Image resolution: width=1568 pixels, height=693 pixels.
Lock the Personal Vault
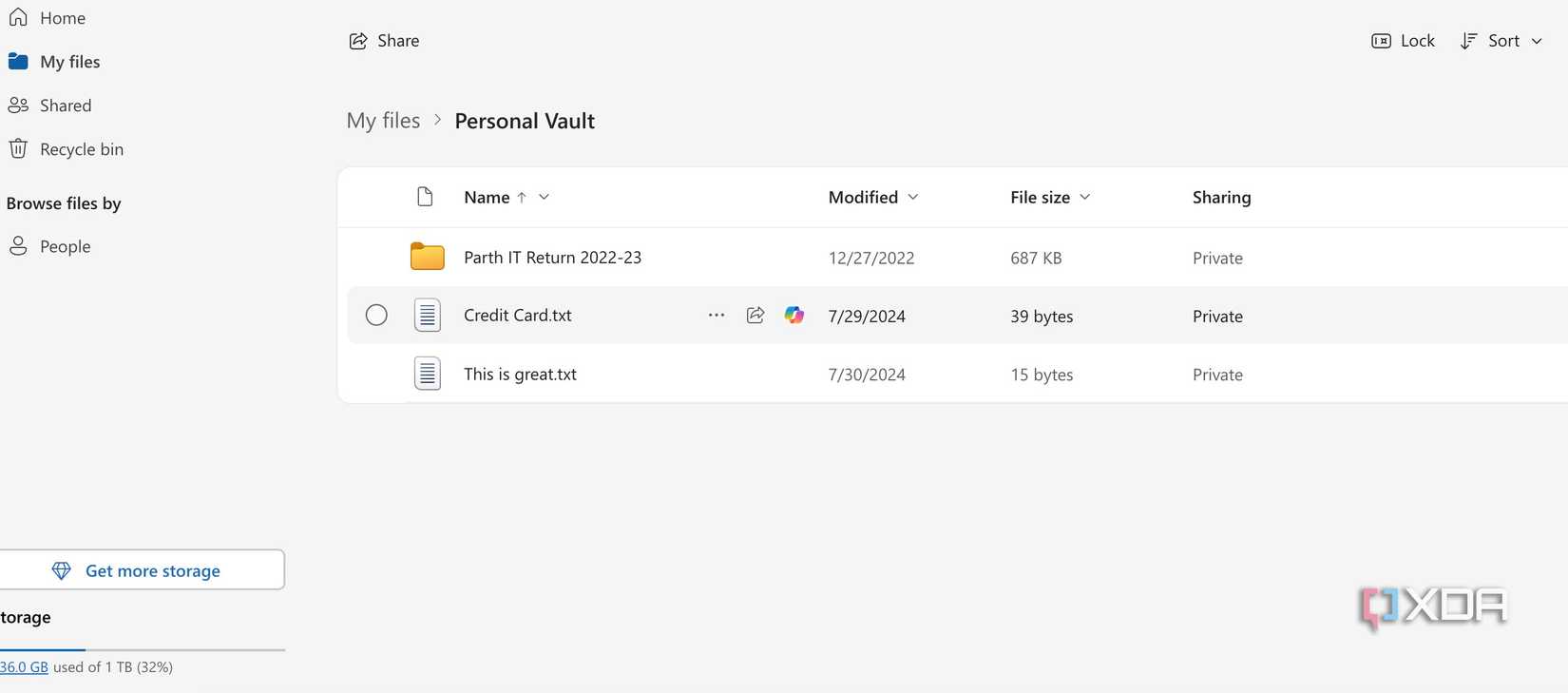click(1403, 41)
